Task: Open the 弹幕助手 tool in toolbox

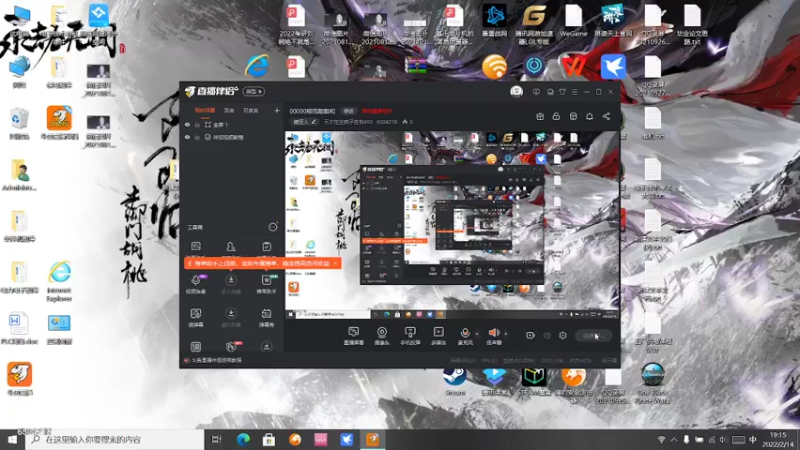Action: click(x=266, y=283)
